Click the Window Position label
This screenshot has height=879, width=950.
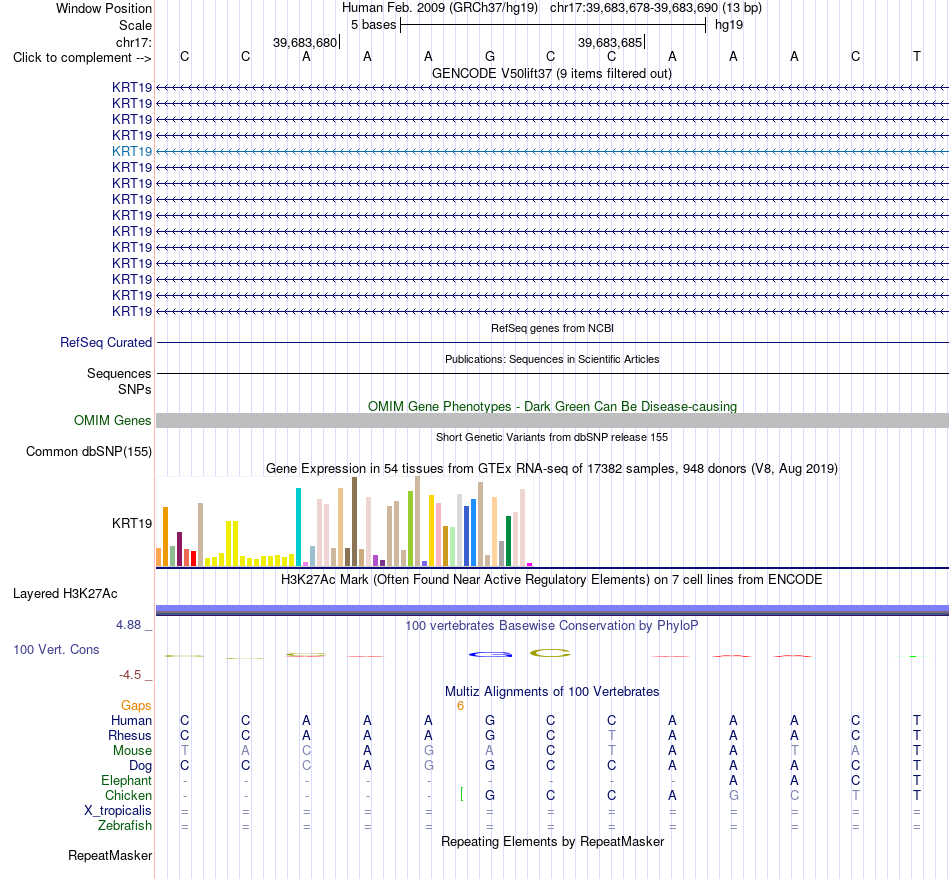click(x=104, y=8)
